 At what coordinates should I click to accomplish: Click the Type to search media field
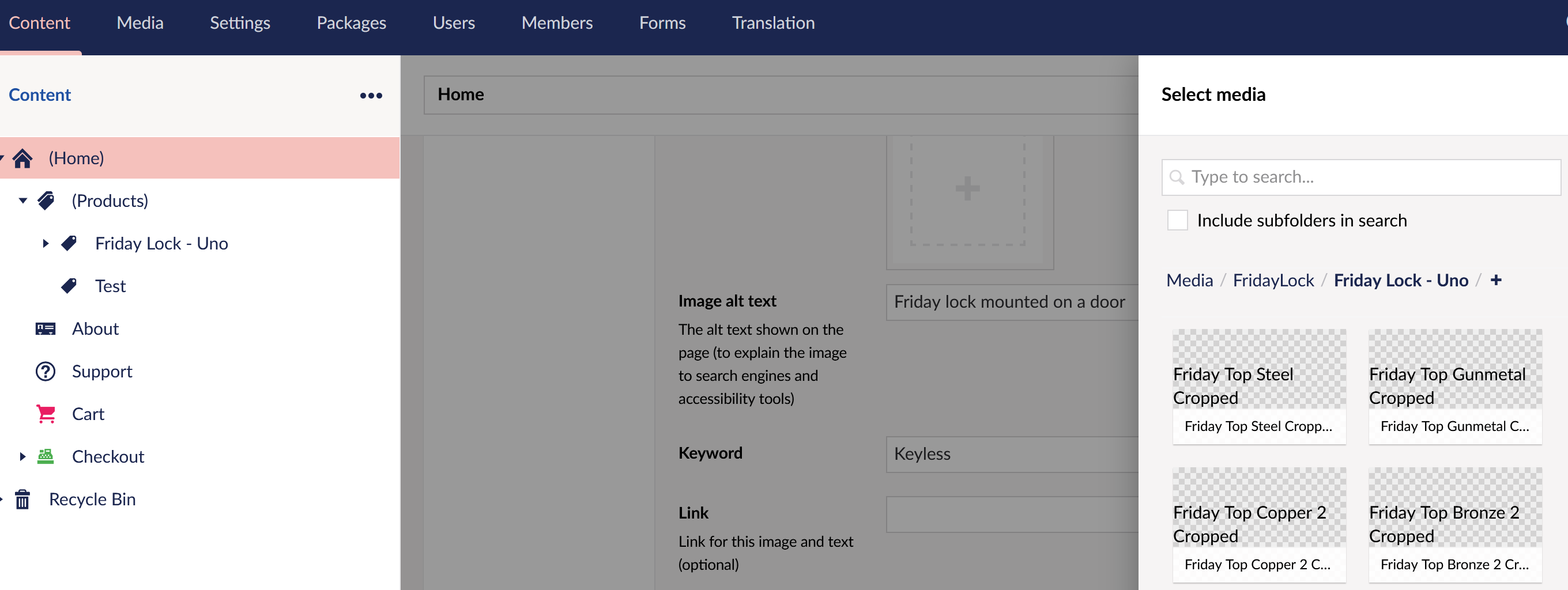pos(1361,177)
